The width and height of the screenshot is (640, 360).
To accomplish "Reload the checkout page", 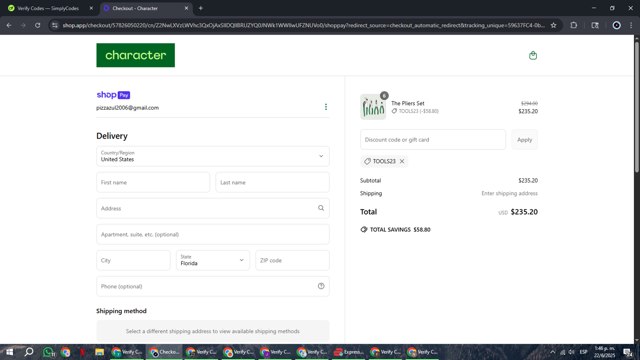I will (x=37, y=25).
